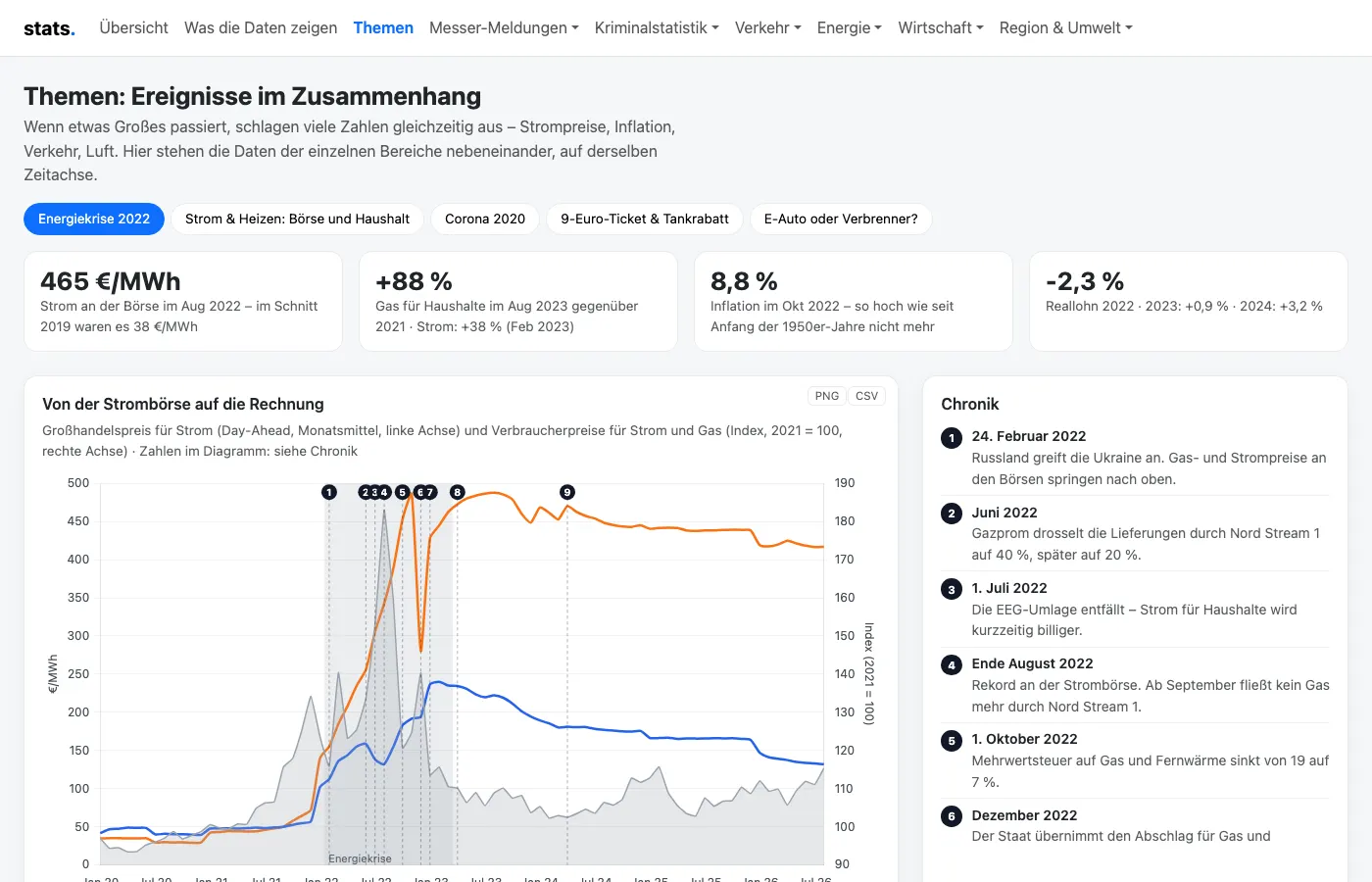
Task: Click chart marker number 8
Action: 457,492
